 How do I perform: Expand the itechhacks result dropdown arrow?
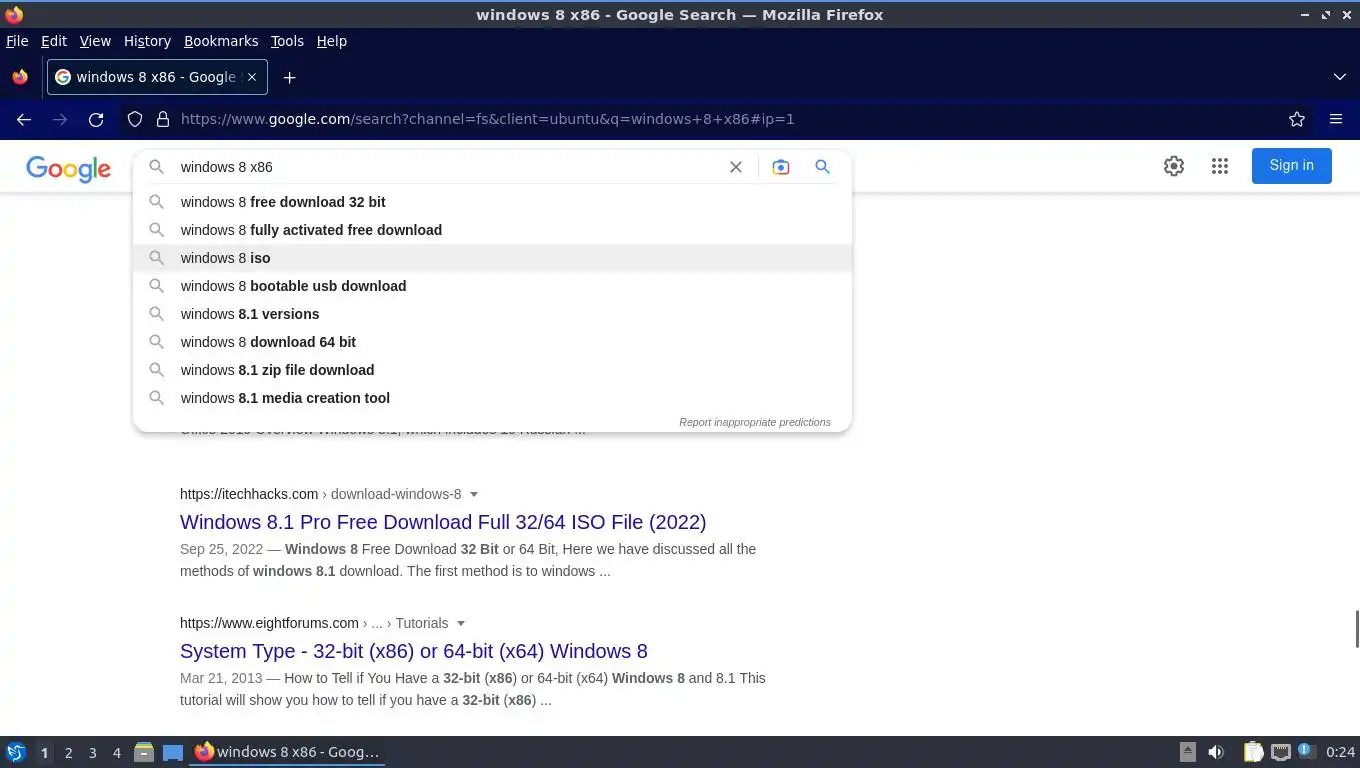(x=474, y=494)
